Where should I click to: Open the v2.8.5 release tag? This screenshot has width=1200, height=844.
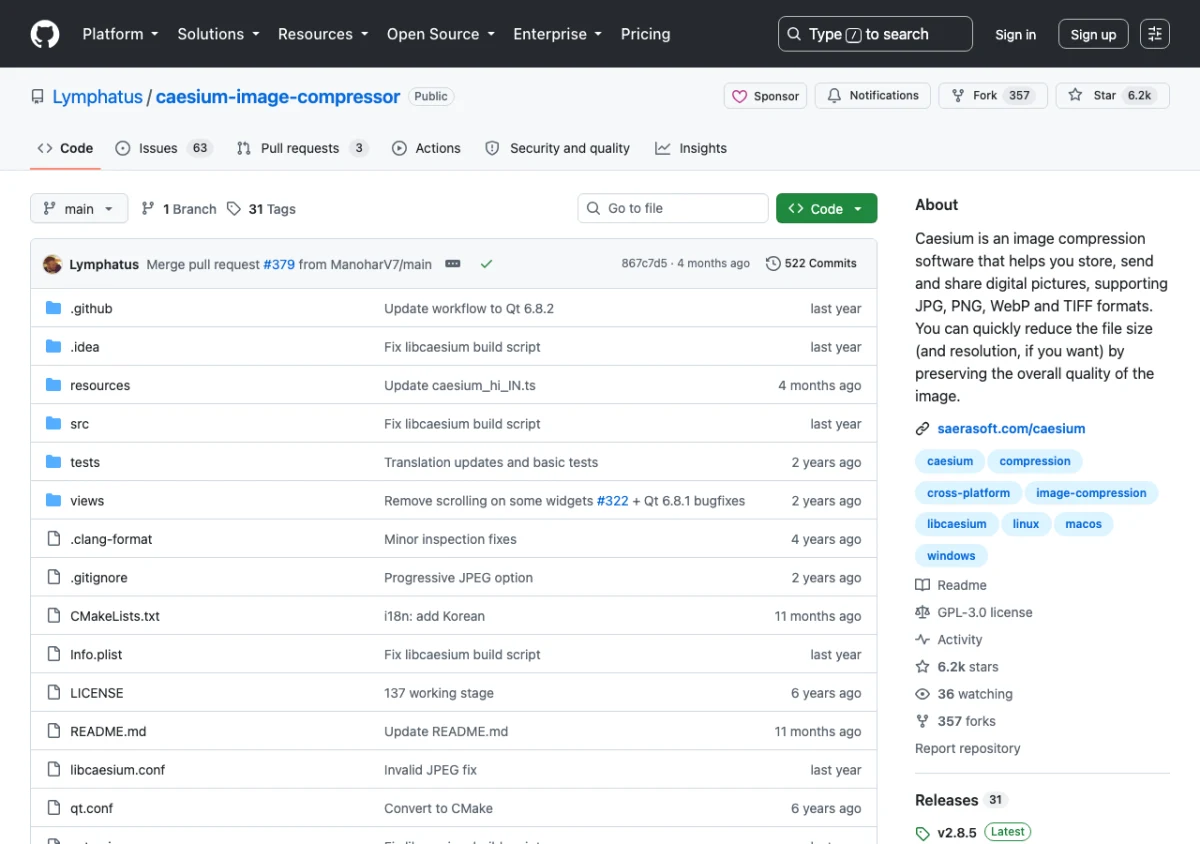956,833
